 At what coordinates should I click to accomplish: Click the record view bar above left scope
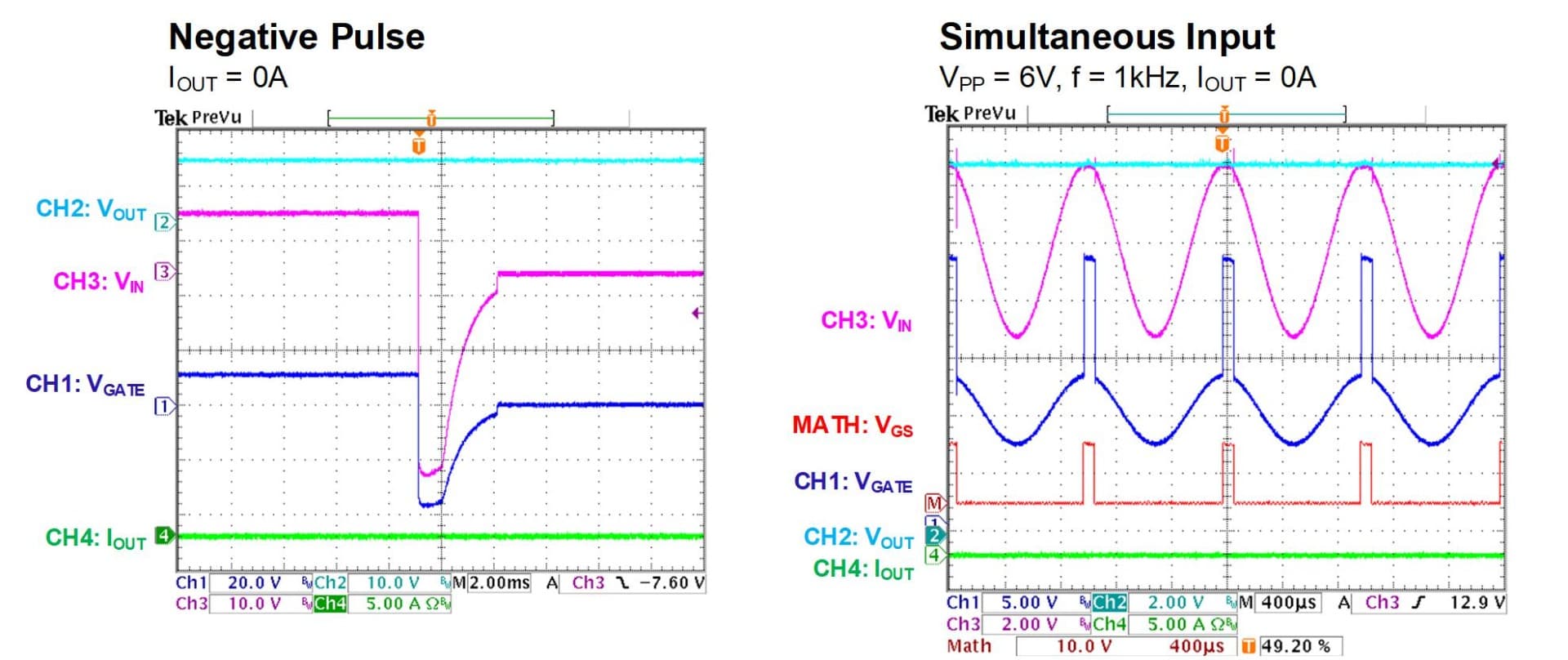pyautogui.click(x=440, y=119)
